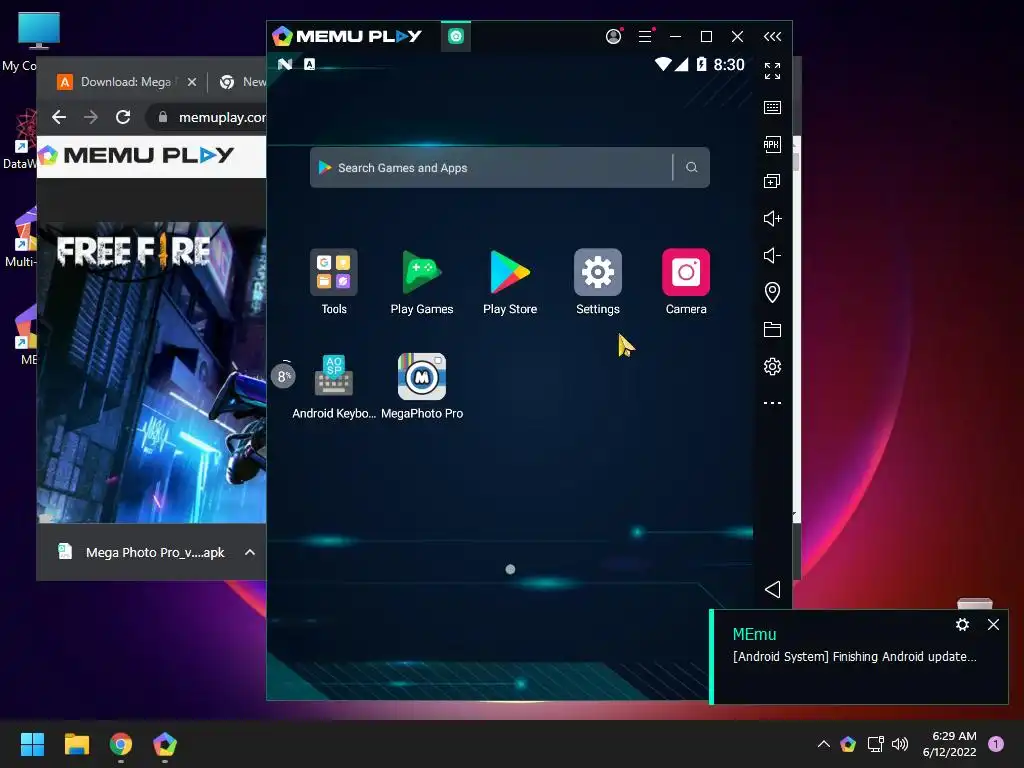Click the Chrome taskbar icon

click(x=121, y=744)
